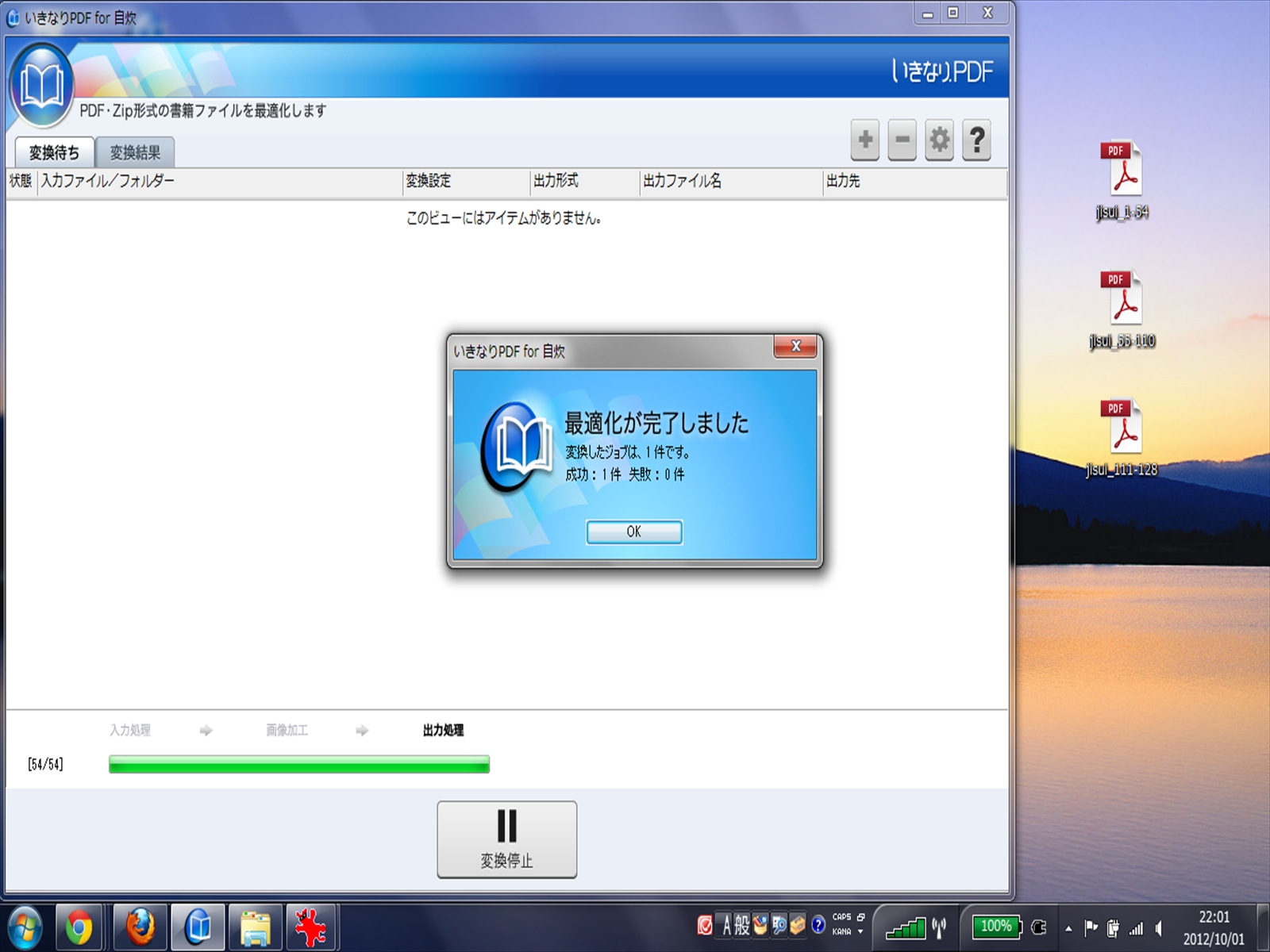Open the IME tools toolbox icon

tap(798, 926)
